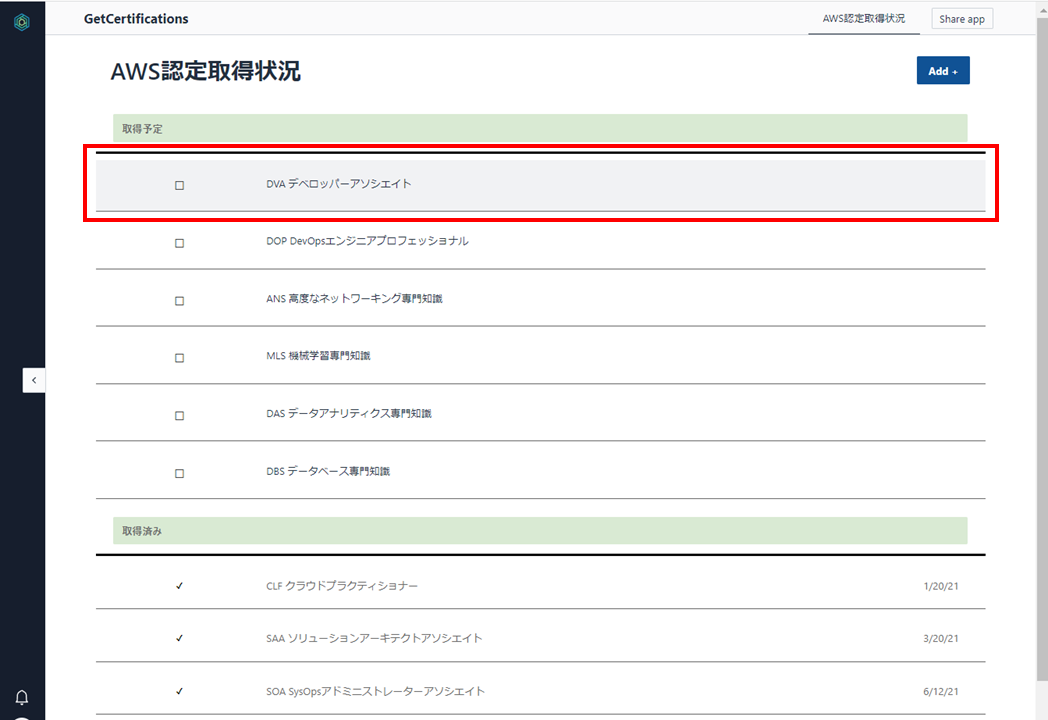This screenshot has width=1048, height=720.
Task: Check the DBS データベース専門知識 checkbox
Action: click(x=179, y=473)
